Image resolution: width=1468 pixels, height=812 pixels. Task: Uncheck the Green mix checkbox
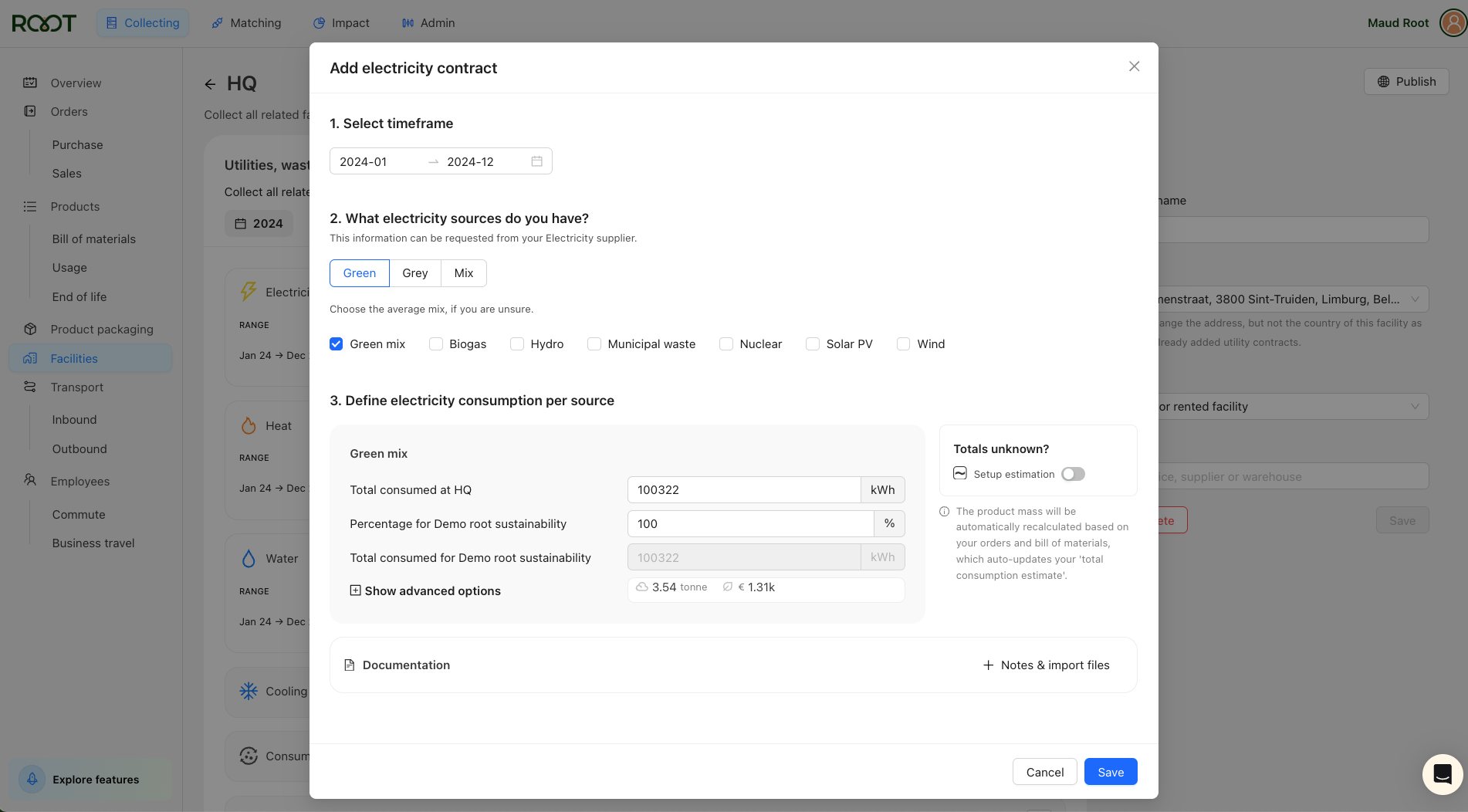pyautogui.click(x=337, y=344)
